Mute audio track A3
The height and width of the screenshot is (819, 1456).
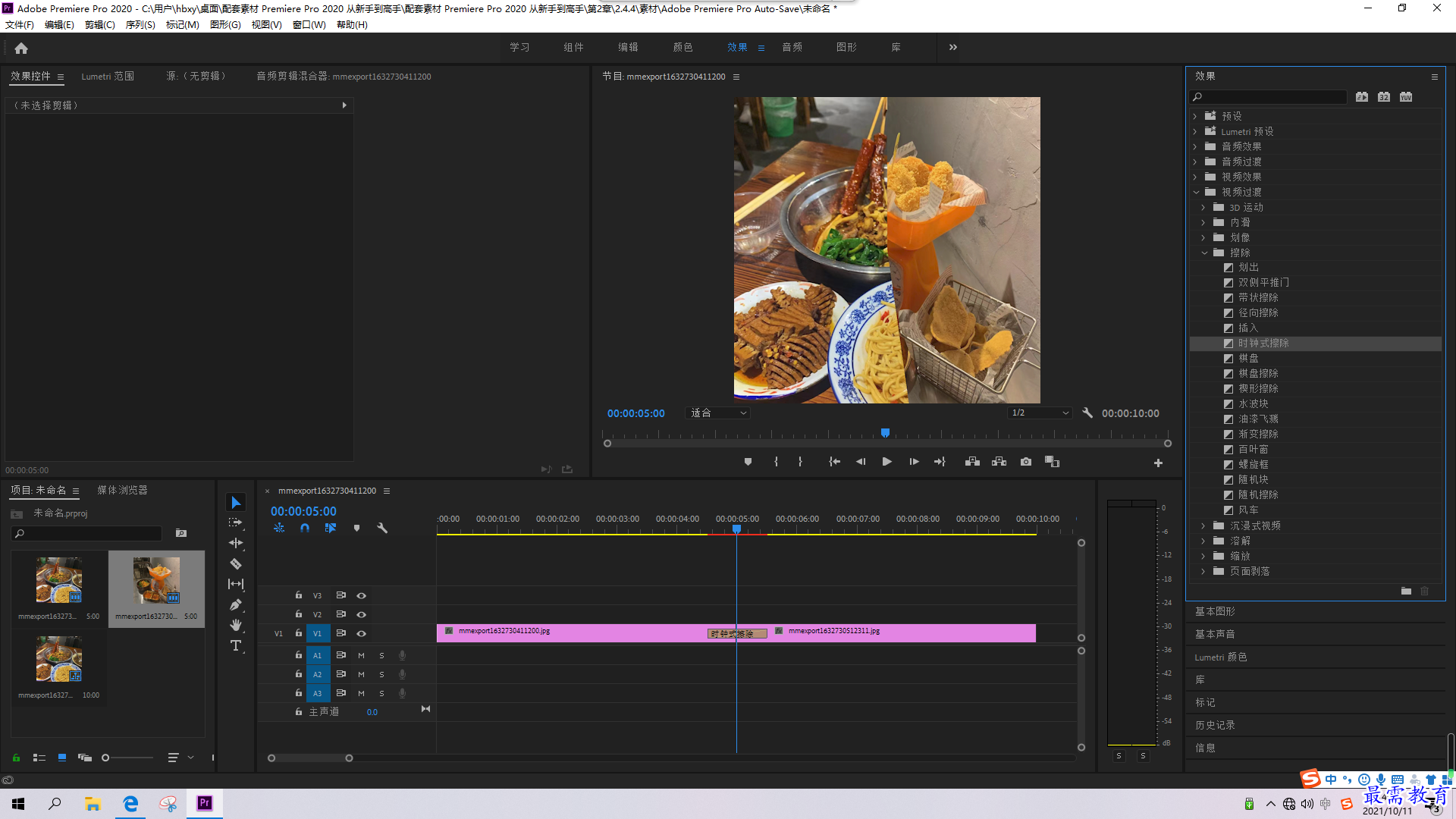(x=361, y=693)
